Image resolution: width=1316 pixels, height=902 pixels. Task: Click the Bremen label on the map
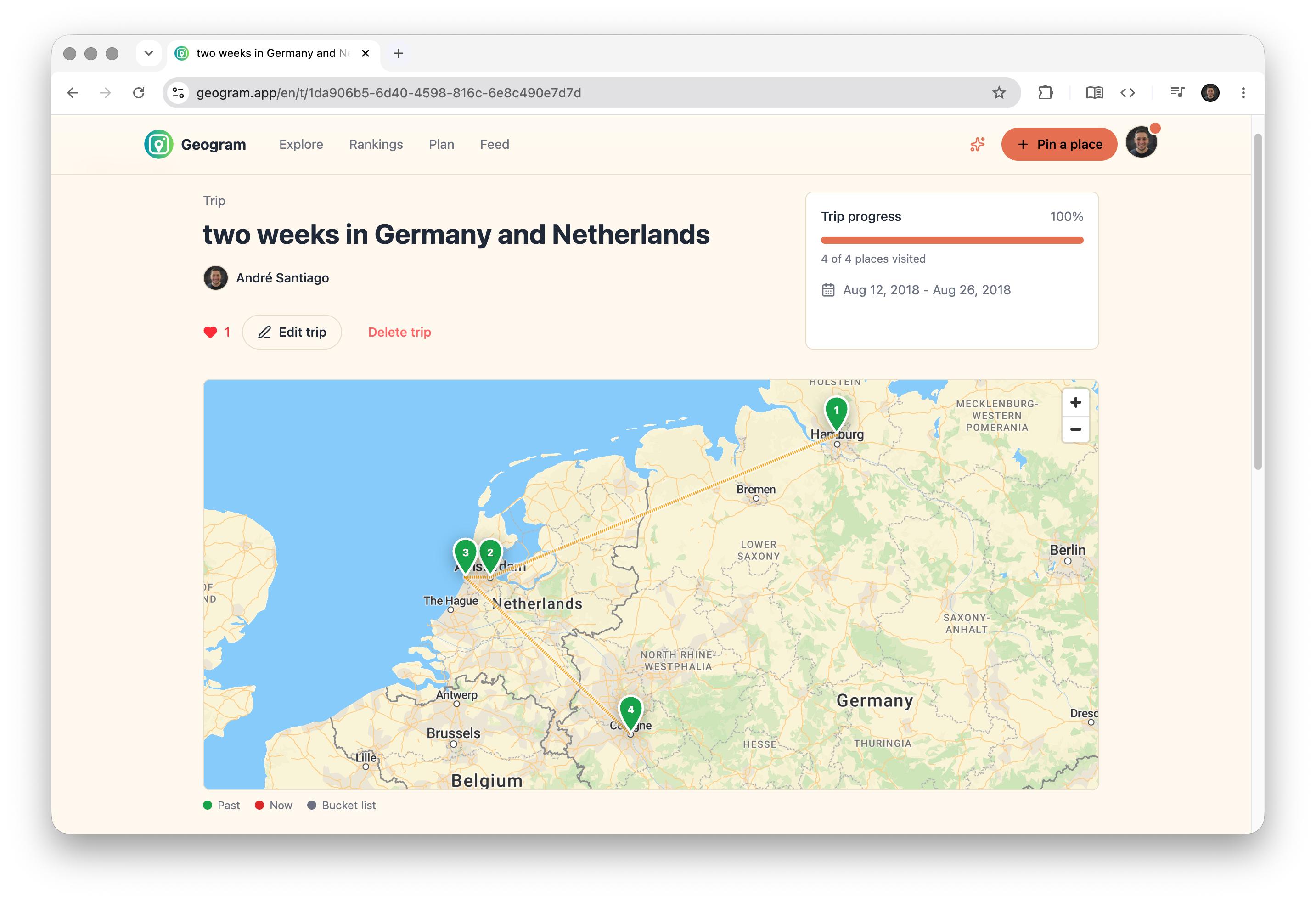click(x=756, y=489)
